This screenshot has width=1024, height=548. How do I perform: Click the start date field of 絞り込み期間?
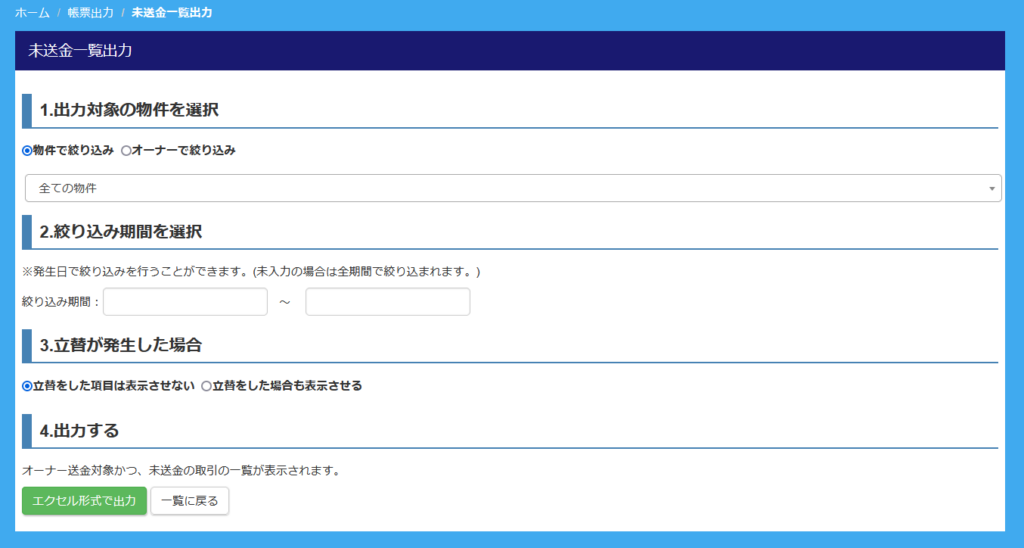tap(185, 302)
